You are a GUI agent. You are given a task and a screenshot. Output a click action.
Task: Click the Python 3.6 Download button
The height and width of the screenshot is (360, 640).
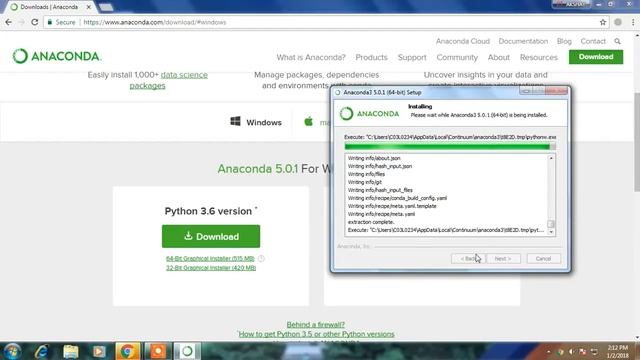(x=211, y=236)
